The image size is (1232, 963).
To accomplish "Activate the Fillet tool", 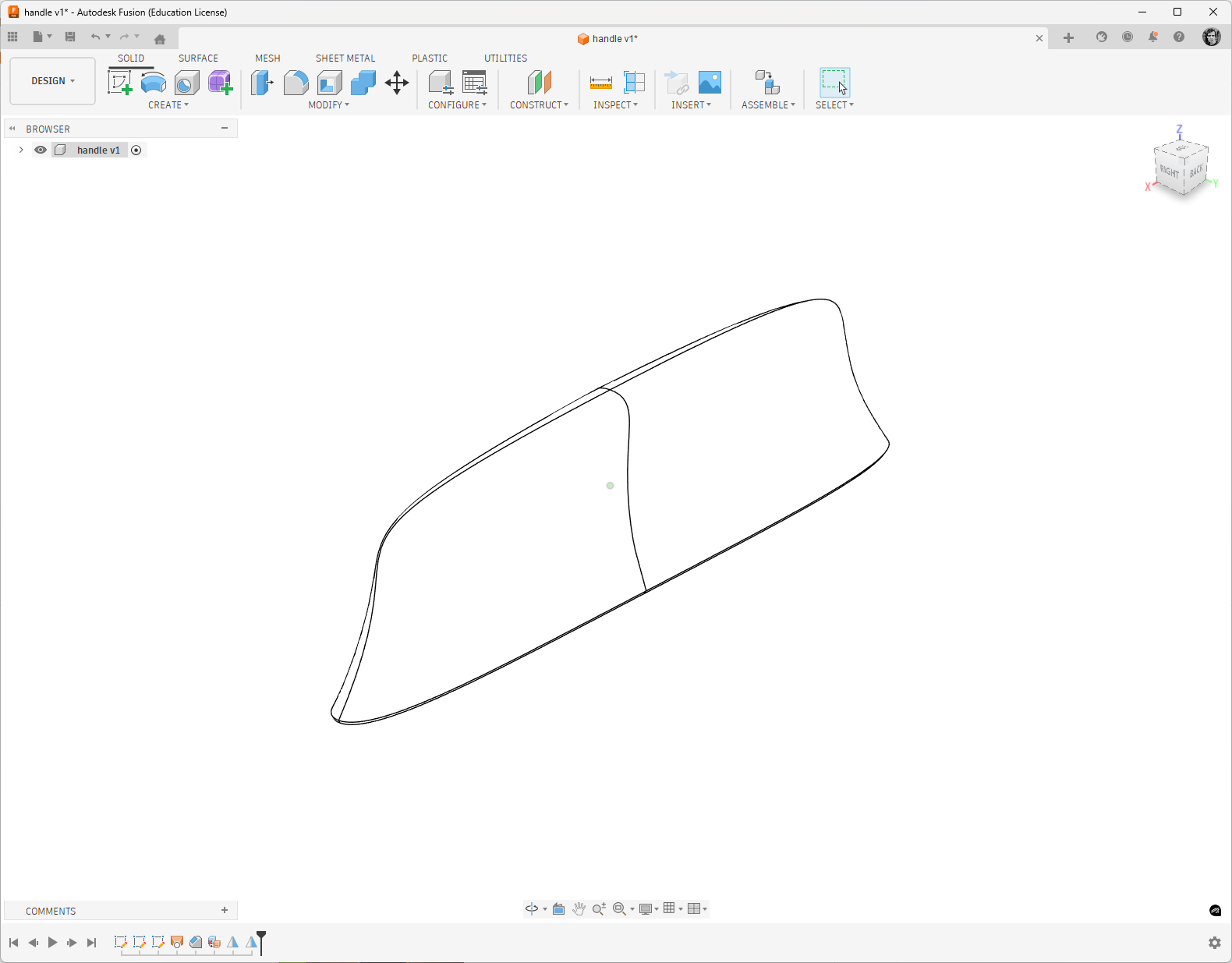I will [296, 82].
